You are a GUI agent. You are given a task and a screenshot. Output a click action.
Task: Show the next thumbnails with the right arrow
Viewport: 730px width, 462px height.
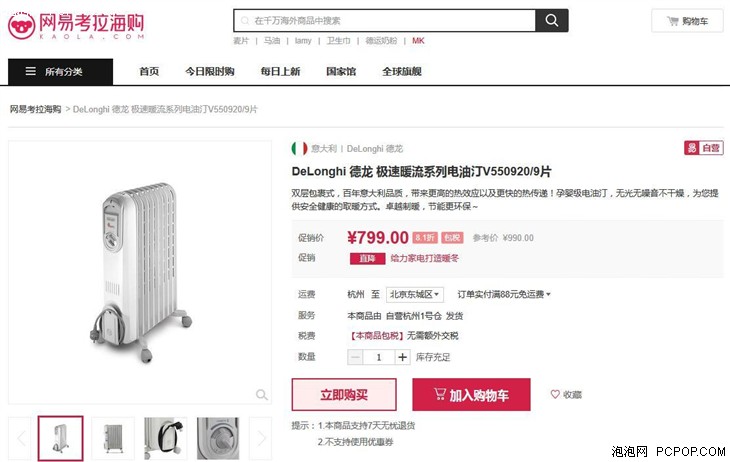point(261,438)
